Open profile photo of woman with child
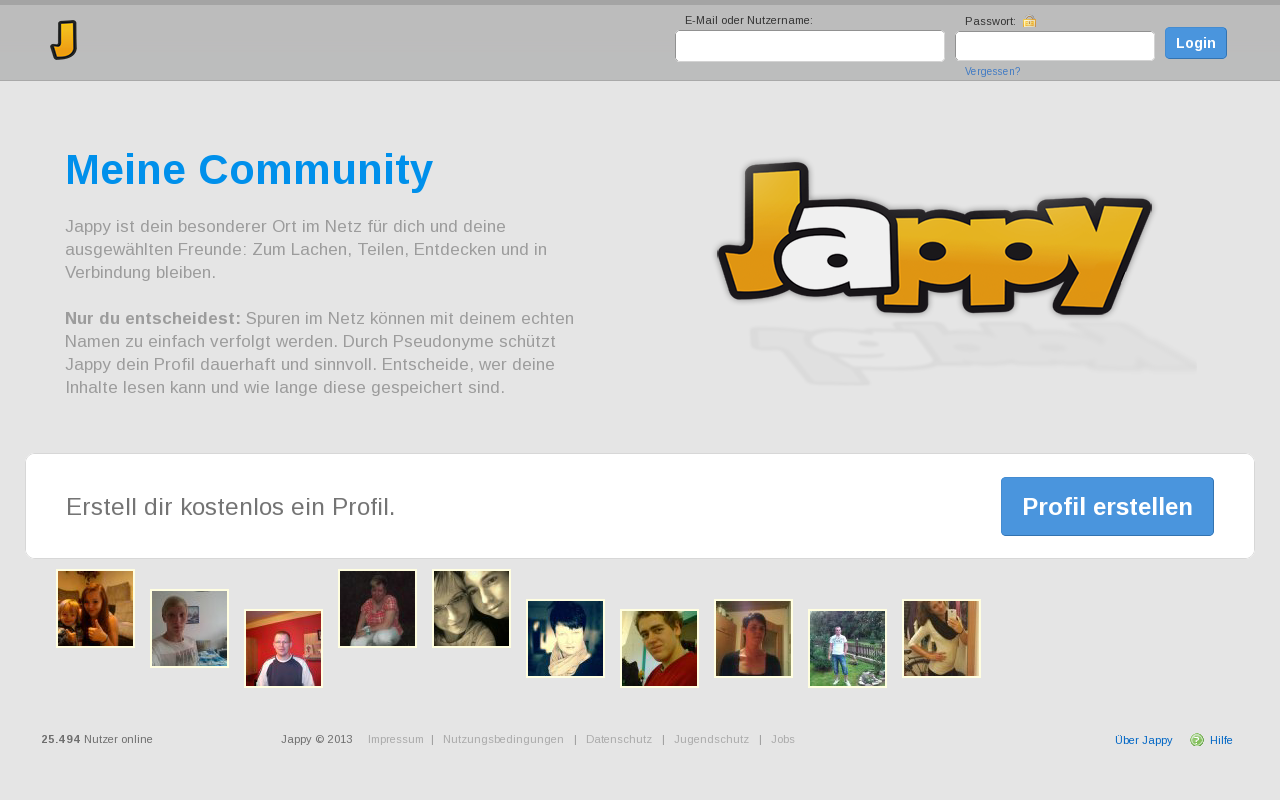 pyautogui.click(x=95, y=609)
